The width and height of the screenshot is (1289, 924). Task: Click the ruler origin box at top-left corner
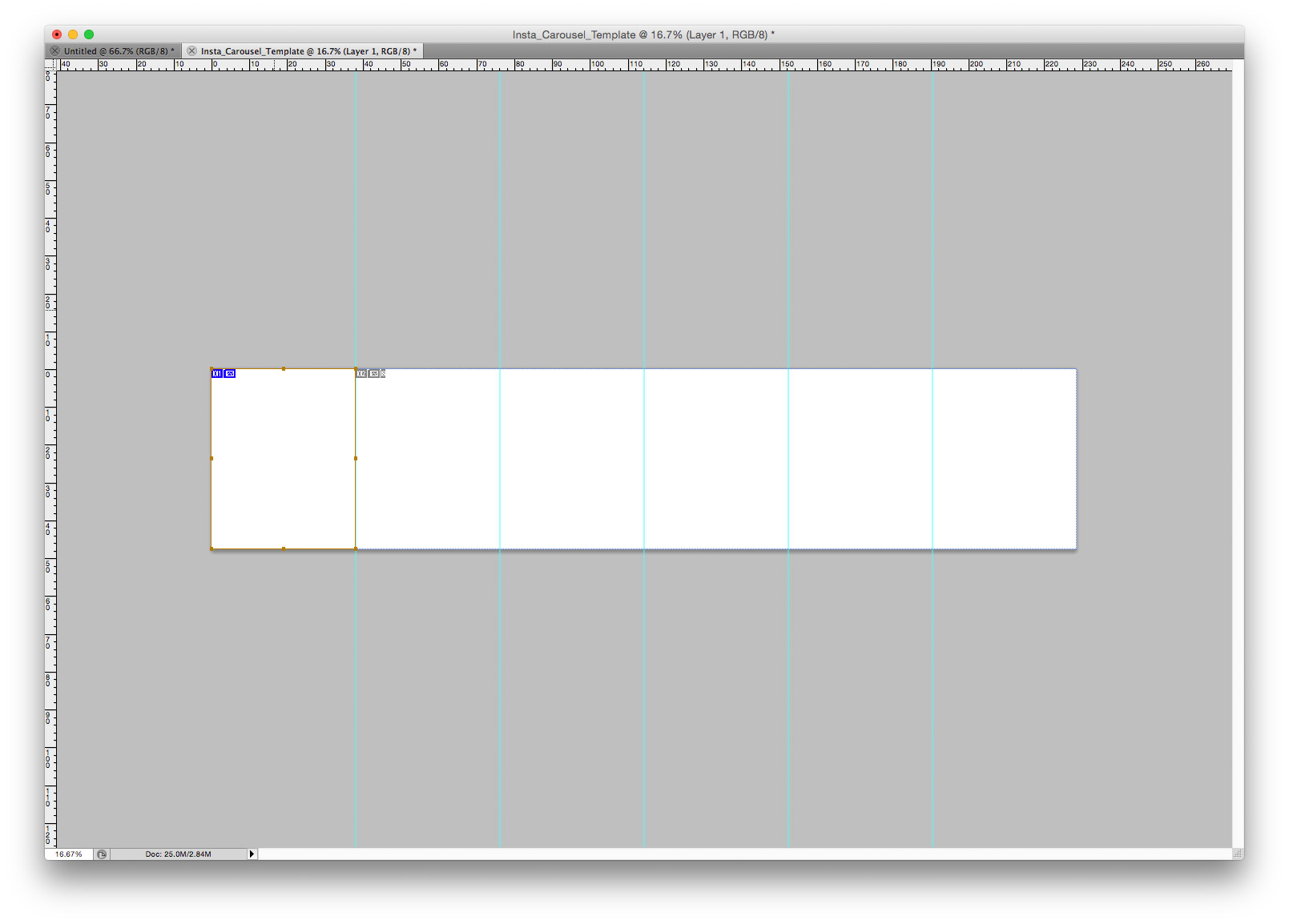coord(50,65)
